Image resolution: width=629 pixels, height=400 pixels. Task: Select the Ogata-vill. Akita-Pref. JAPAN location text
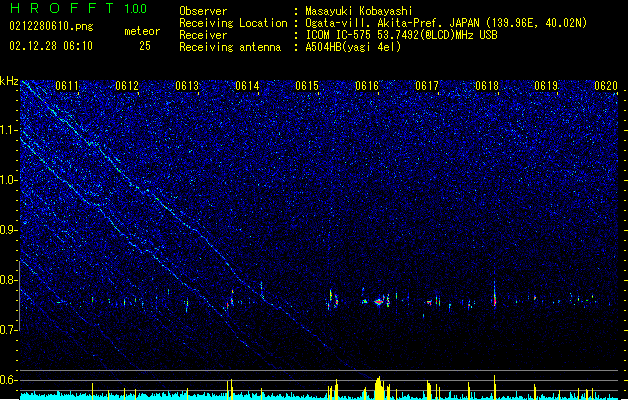(x=446, y=23)
